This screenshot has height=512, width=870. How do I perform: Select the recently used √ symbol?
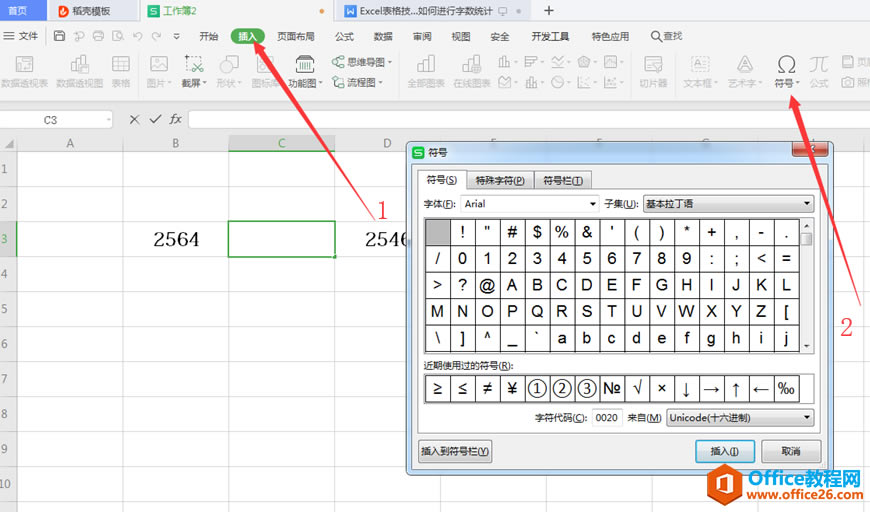point(637,388)
